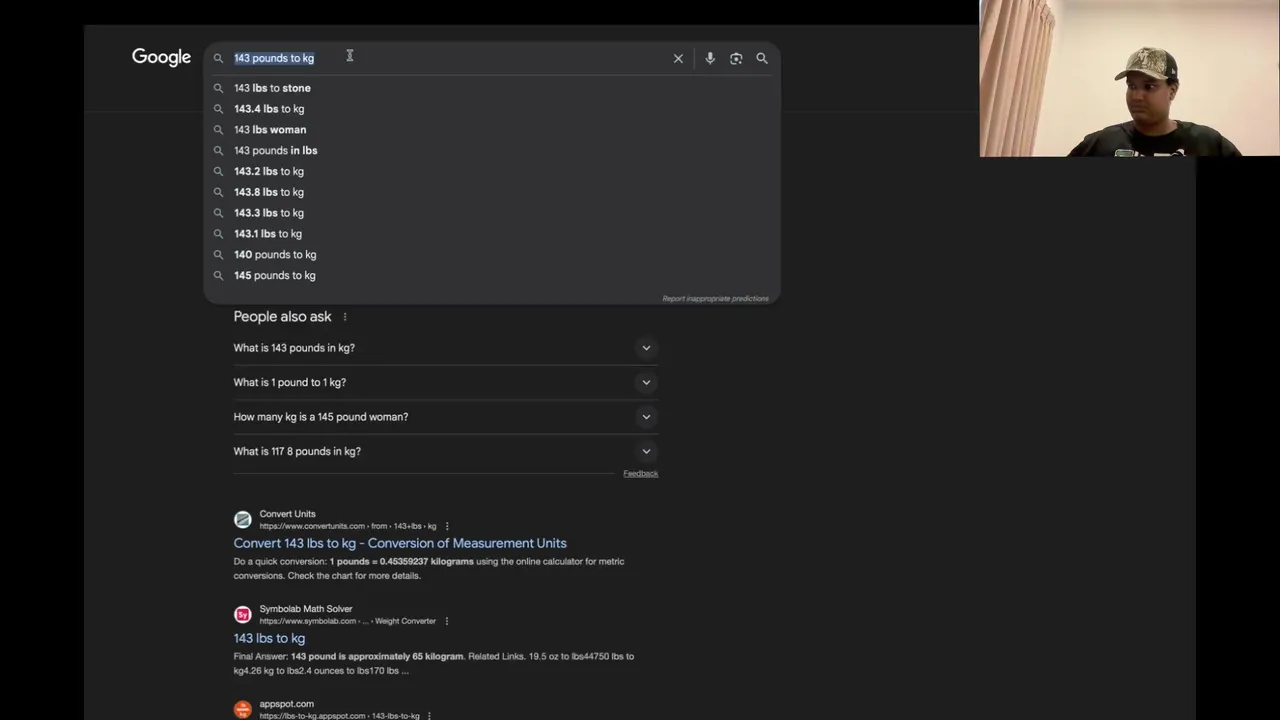
Task: Open more options for appspot.com result
Action: coord(429,716)
